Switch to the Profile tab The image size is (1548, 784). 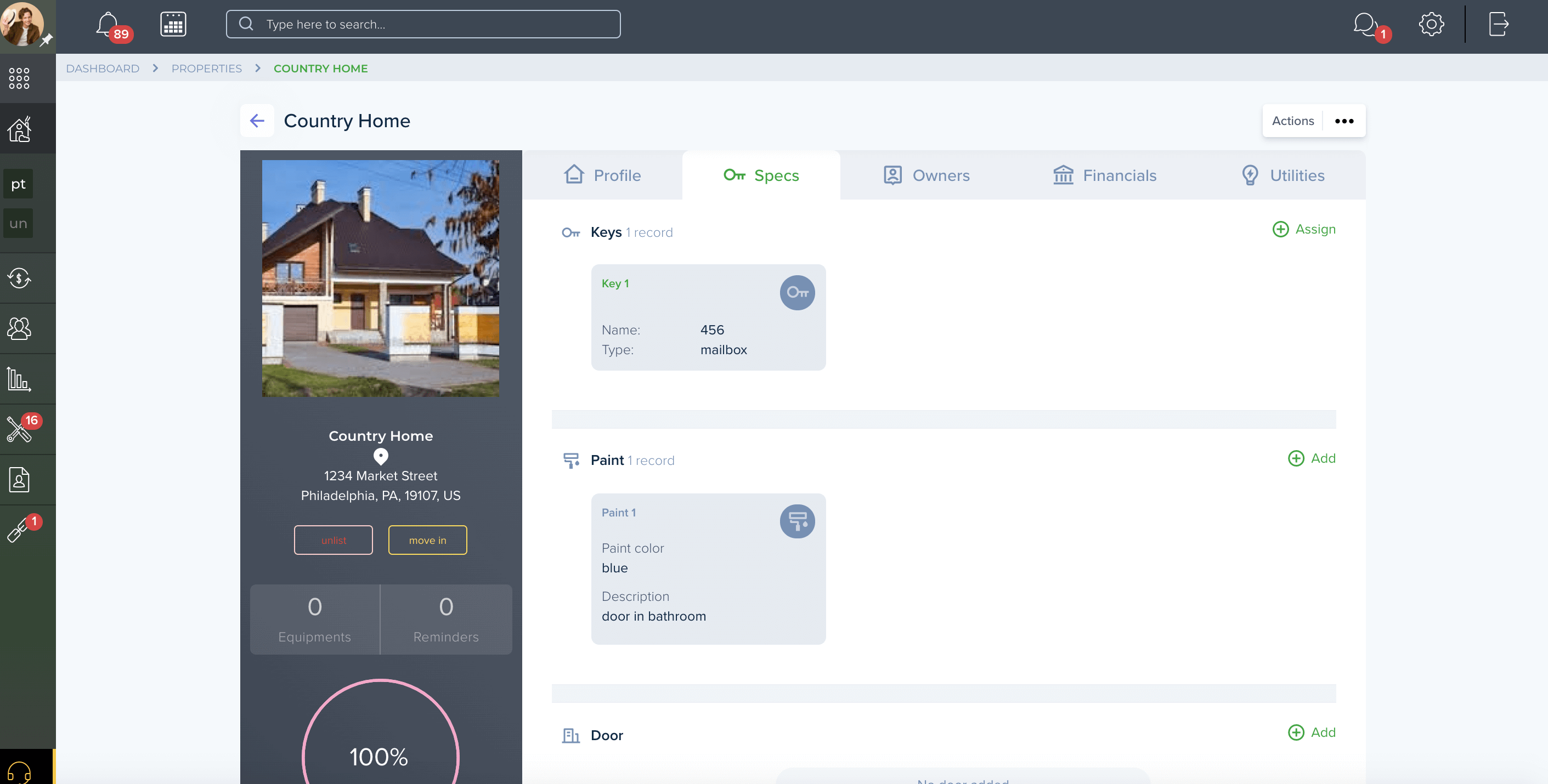coord(602,175)
